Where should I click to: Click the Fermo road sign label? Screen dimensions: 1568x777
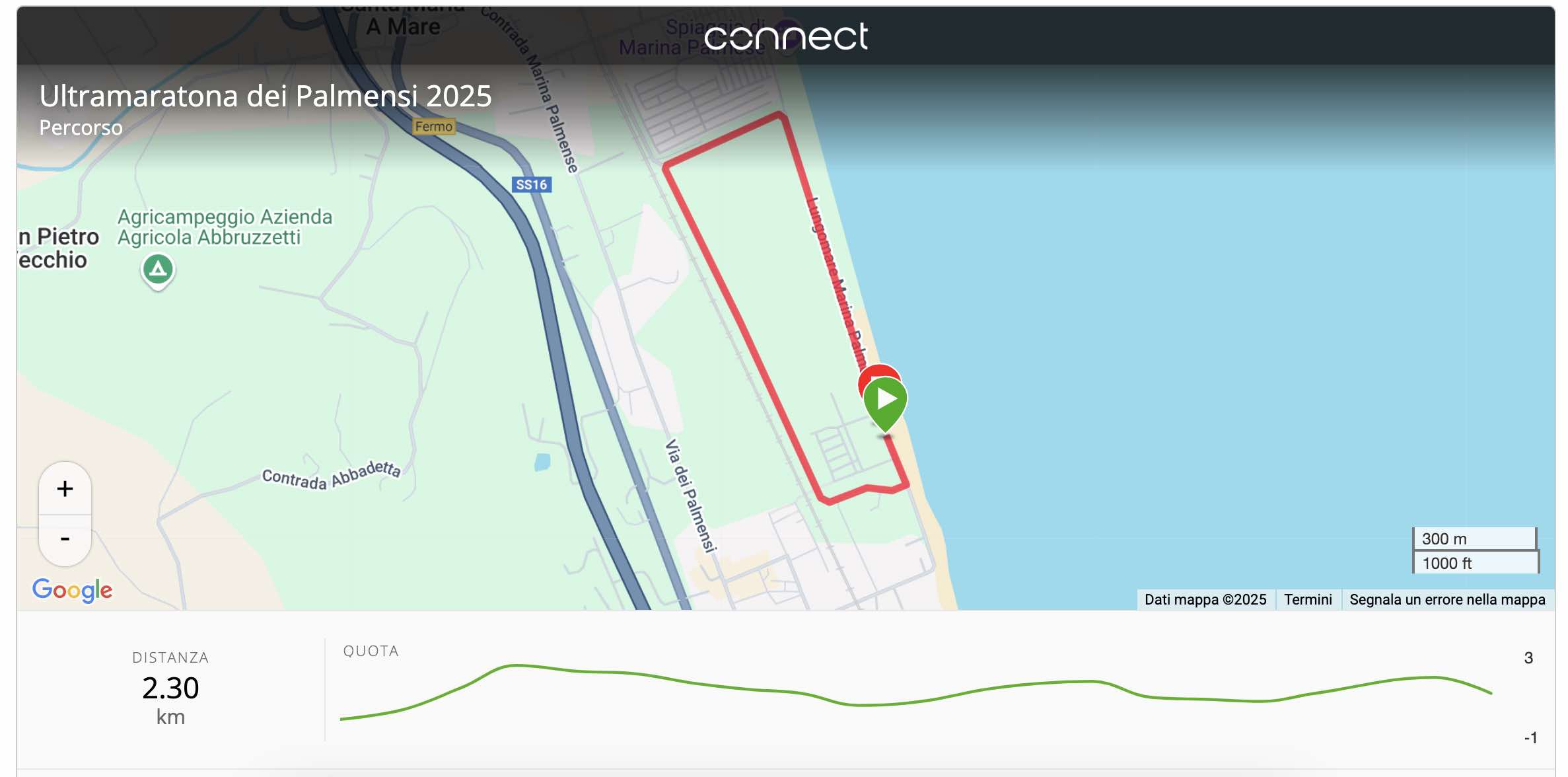coord(434,127)
